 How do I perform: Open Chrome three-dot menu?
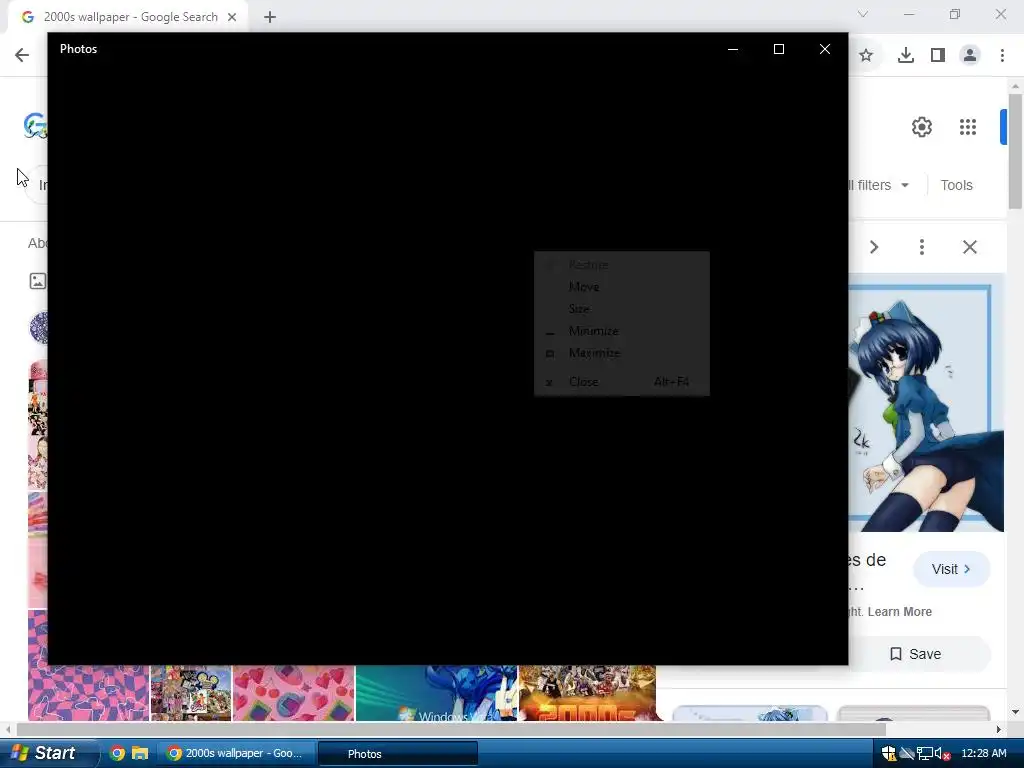click(1002, 56)
